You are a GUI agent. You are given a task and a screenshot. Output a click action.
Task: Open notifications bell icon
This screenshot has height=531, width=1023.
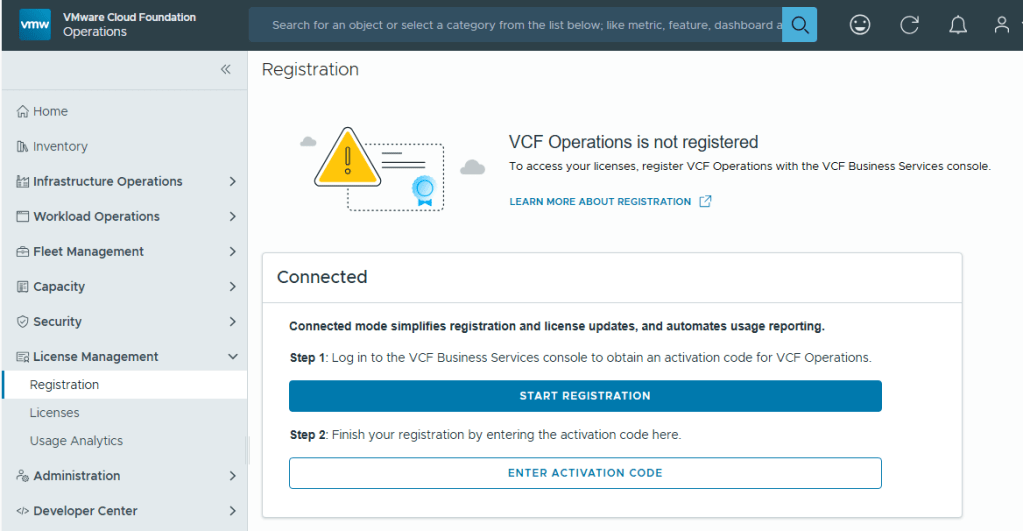pyautogui.click(x=957, y=25)
